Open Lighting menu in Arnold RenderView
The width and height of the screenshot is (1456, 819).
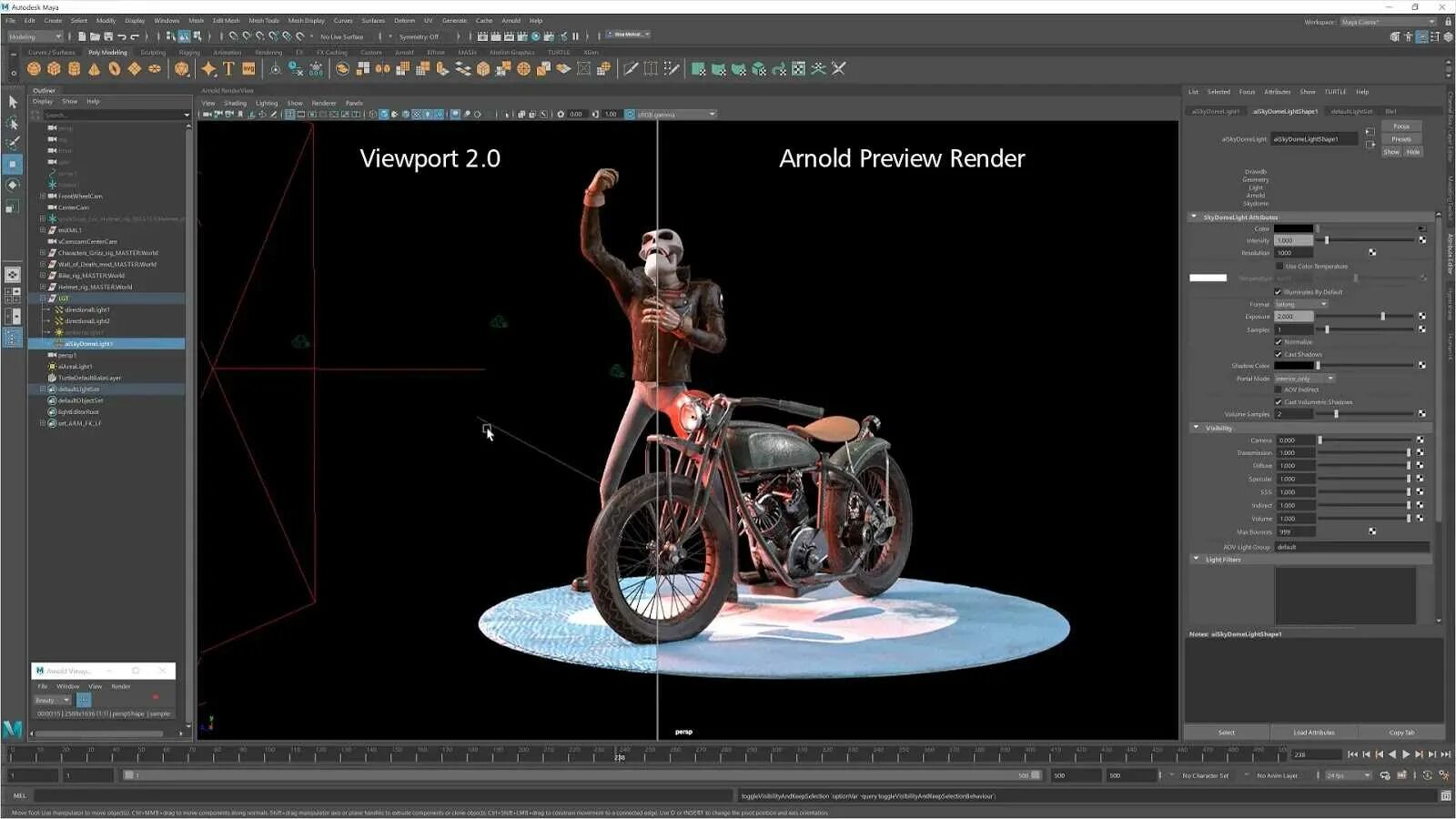click(267, 103)
